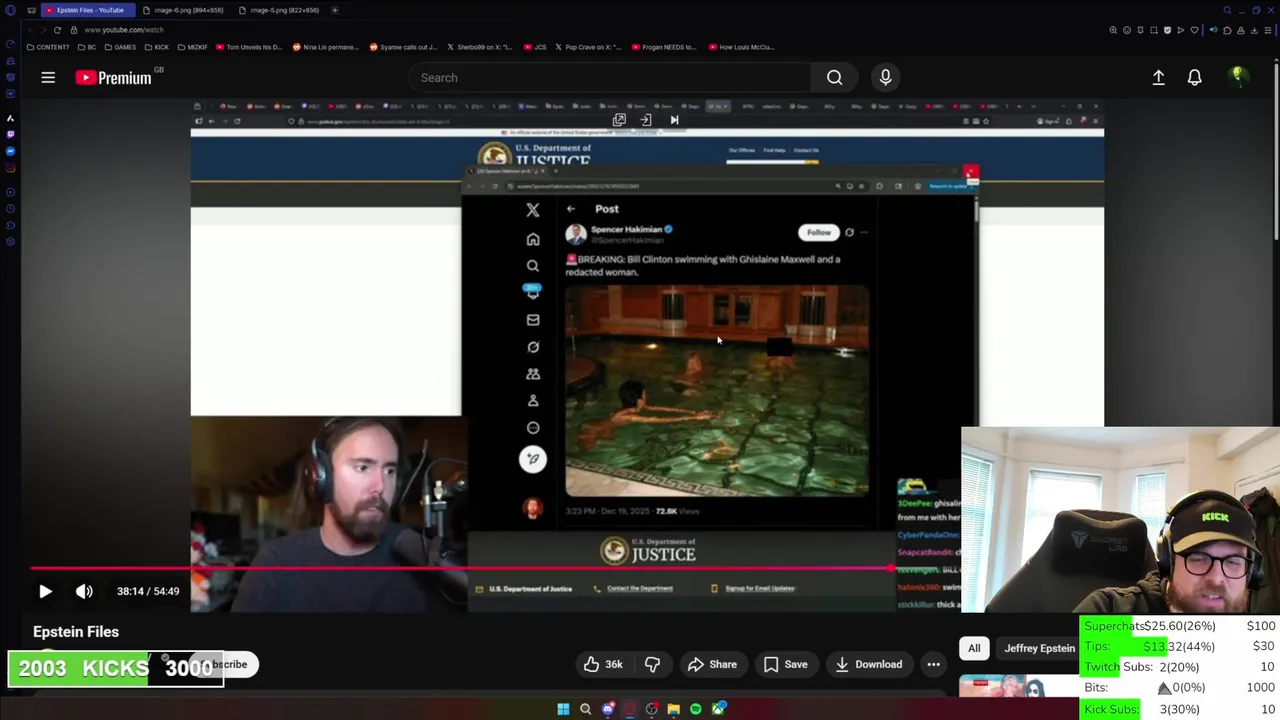1280x720 pixels.
Task: Share the Epstein Files video
Action: 712,664
